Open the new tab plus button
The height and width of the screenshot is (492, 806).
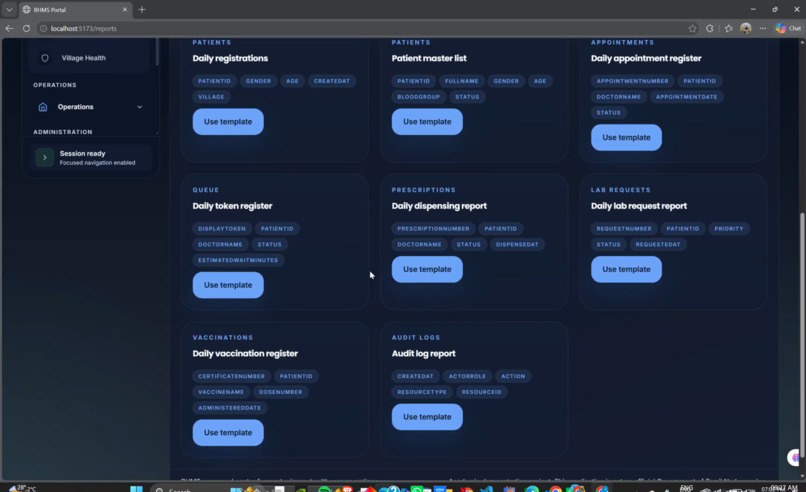coord(142,9)
